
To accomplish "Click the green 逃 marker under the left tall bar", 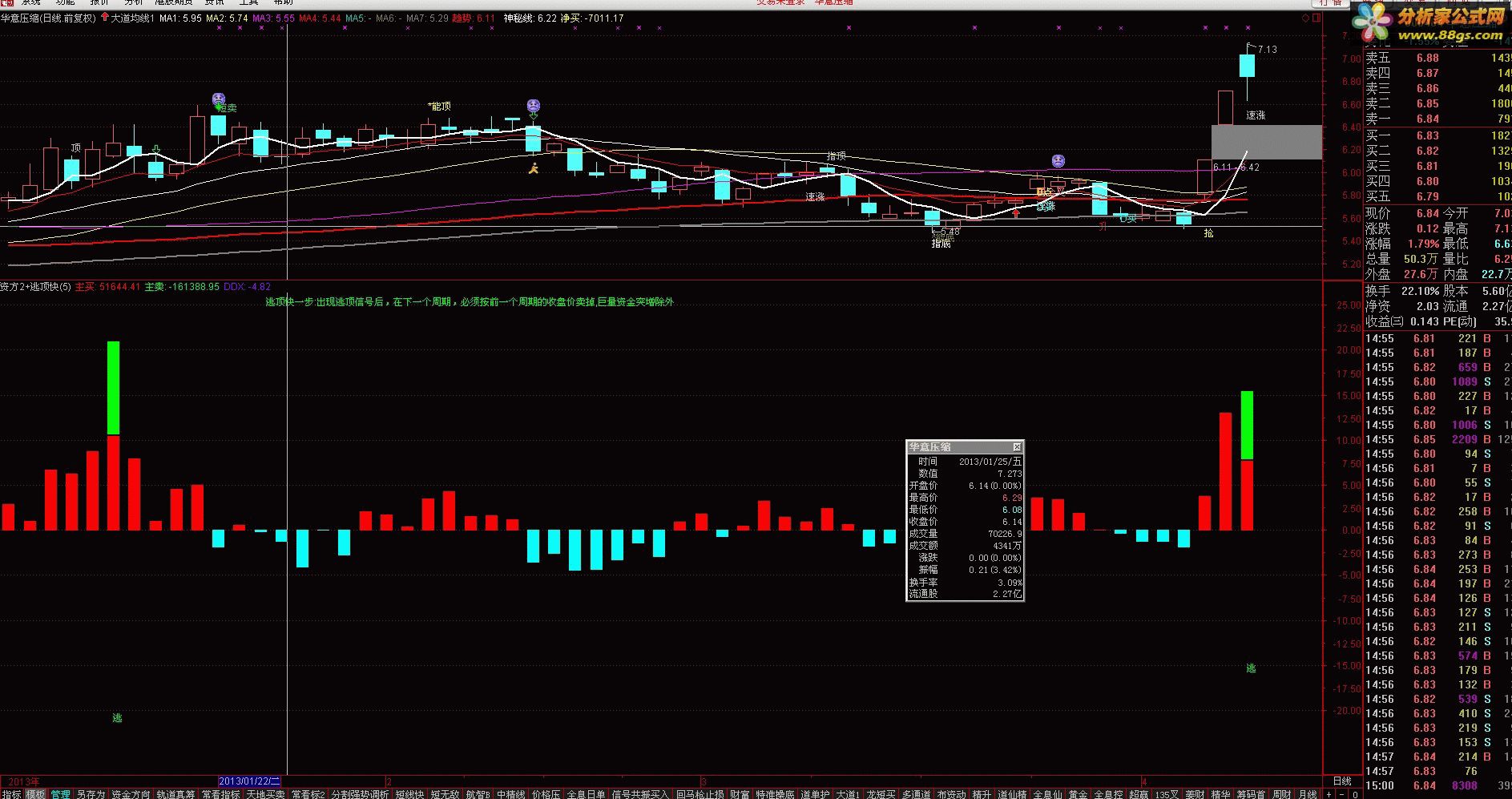I will click(117, 718).
